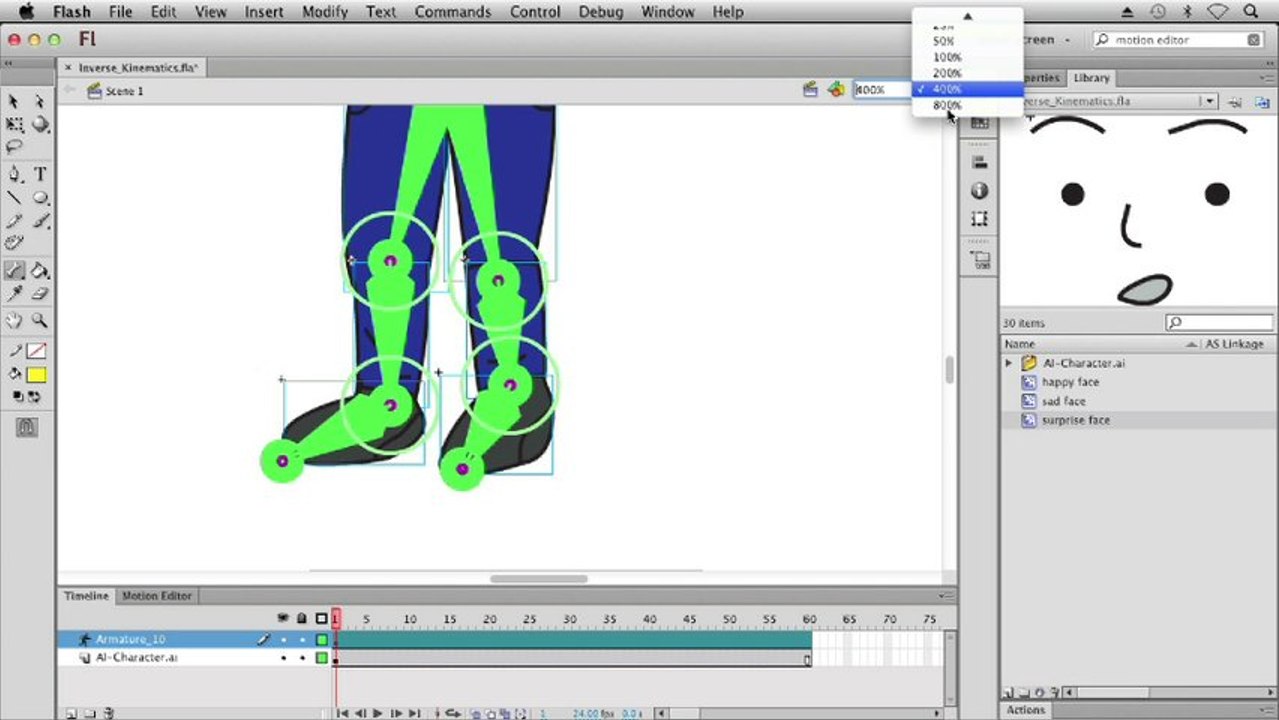Click frame 30 on the timeline ruler
This screenshot has width=1279, height=720.
569,620
